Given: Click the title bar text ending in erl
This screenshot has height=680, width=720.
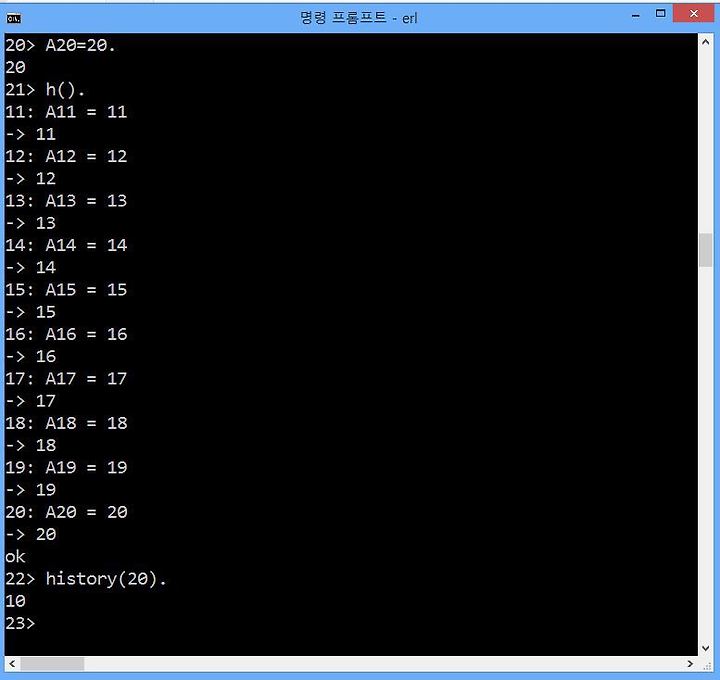Looking at the screenshot, I should point(359,18).
